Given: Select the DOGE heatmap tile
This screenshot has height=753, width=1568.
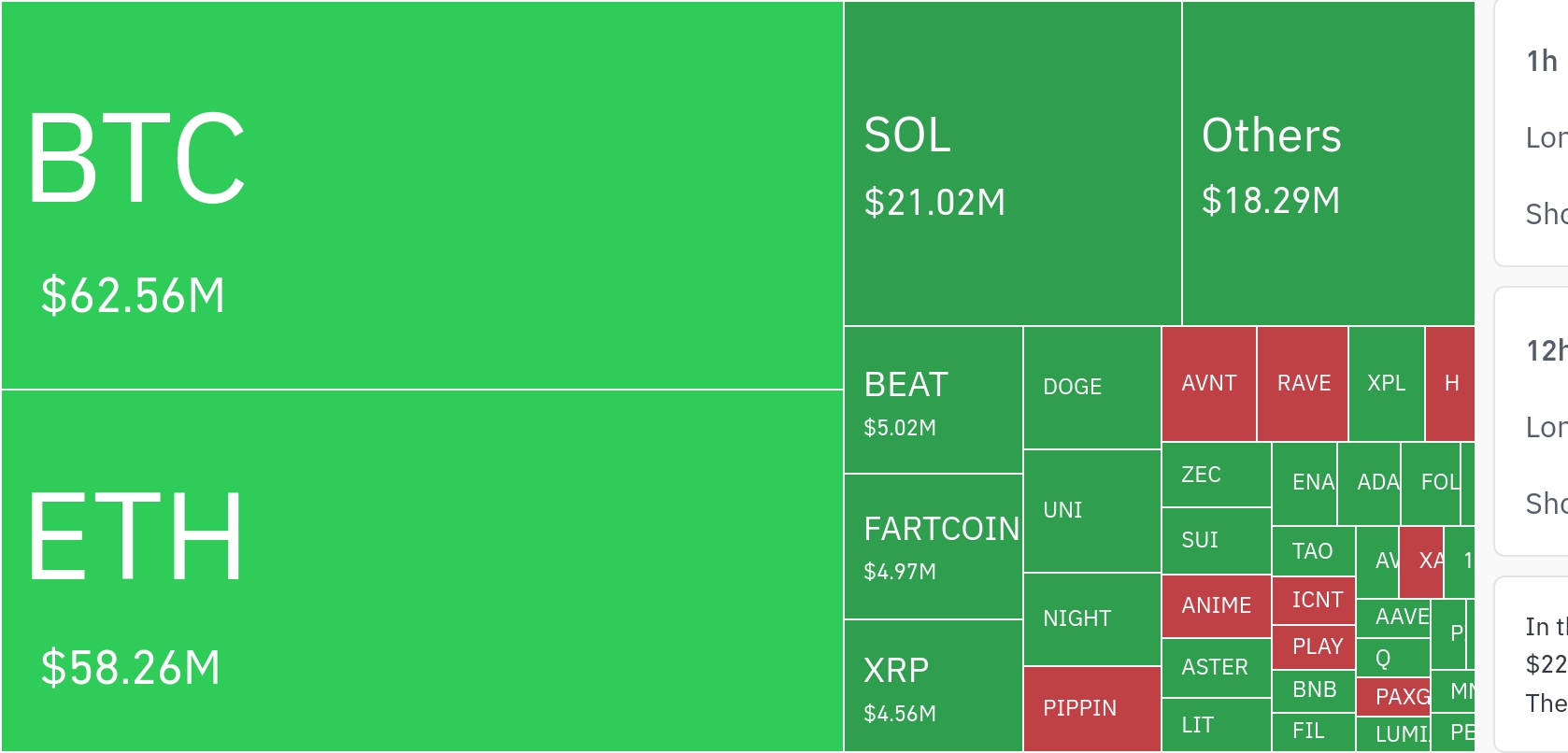Looking at the screenshot, I should coord(1092,388).
